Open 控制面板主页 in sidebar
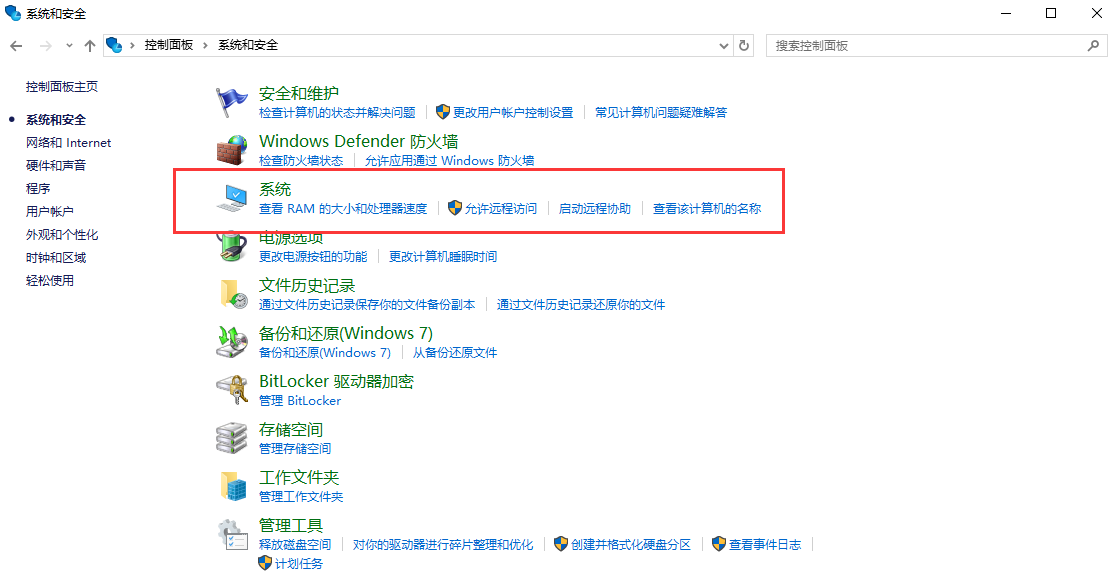The height and width of the screenshot is (588, 1117). 62,87
